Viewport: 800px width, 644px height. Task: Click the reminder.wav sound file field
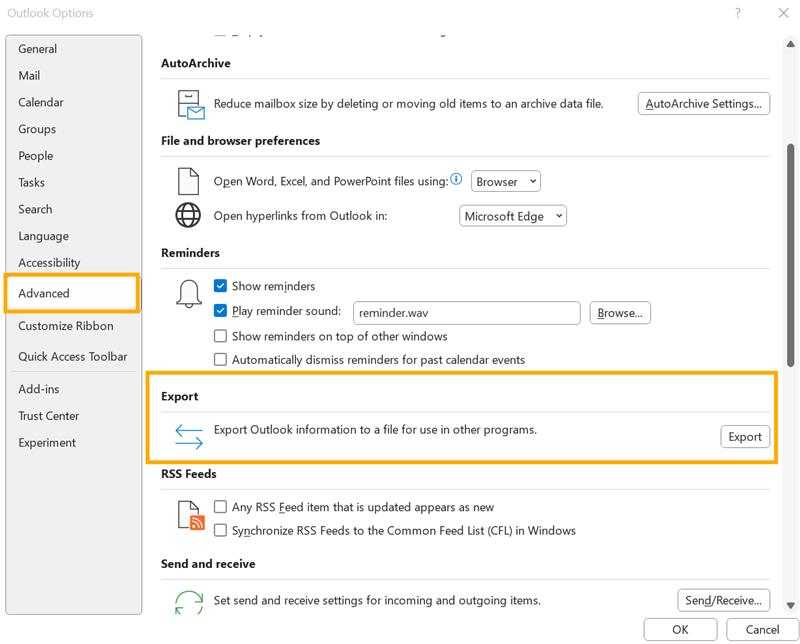(x=466, y=313)
